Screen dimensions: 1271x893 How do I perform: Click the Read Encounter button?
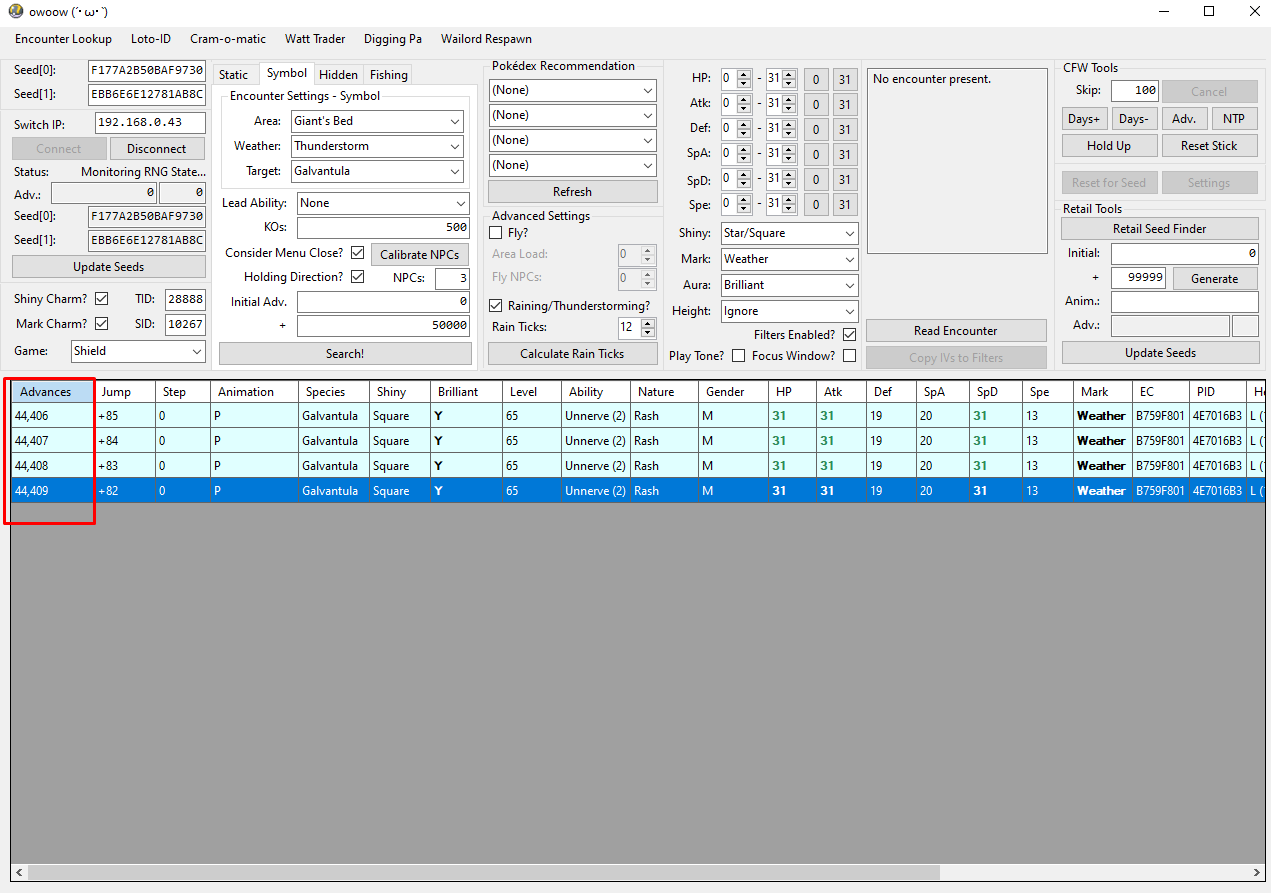956,331
